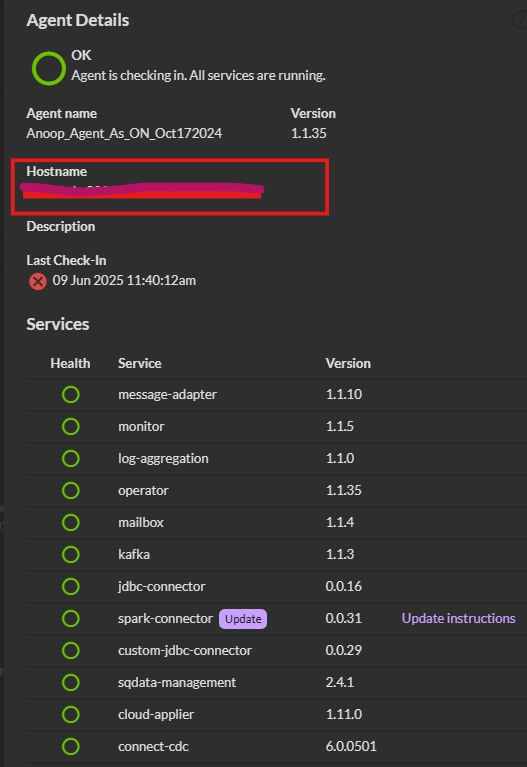527x767 pixels.
Task: Click version 0.0.16 of jdbc-connector
Action: (344, 587)
